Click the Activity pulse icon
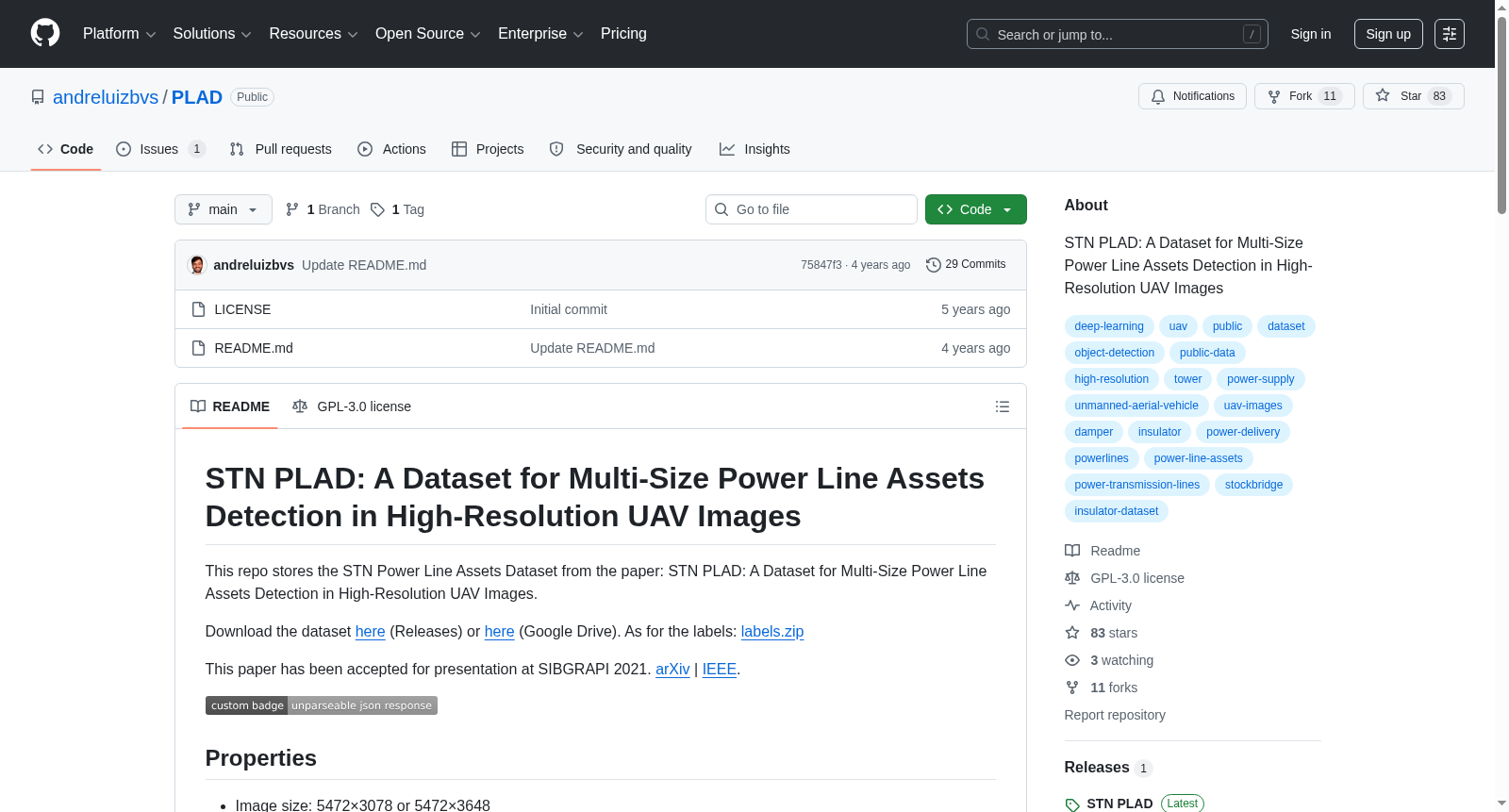This screenshot has width=1509, height=812. point(1072,605)
